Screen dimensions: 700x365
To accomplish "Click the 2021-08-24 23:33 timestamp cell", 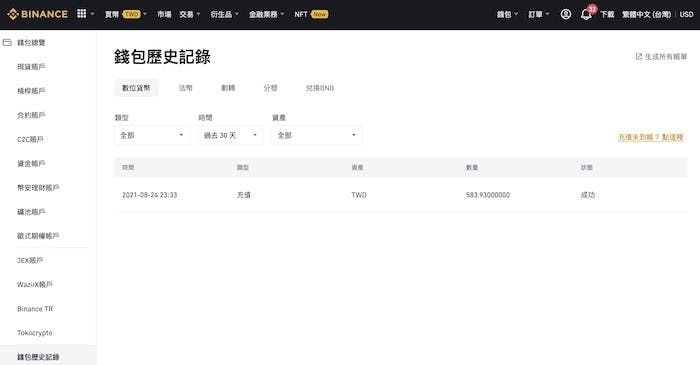I will click(150, 195).
